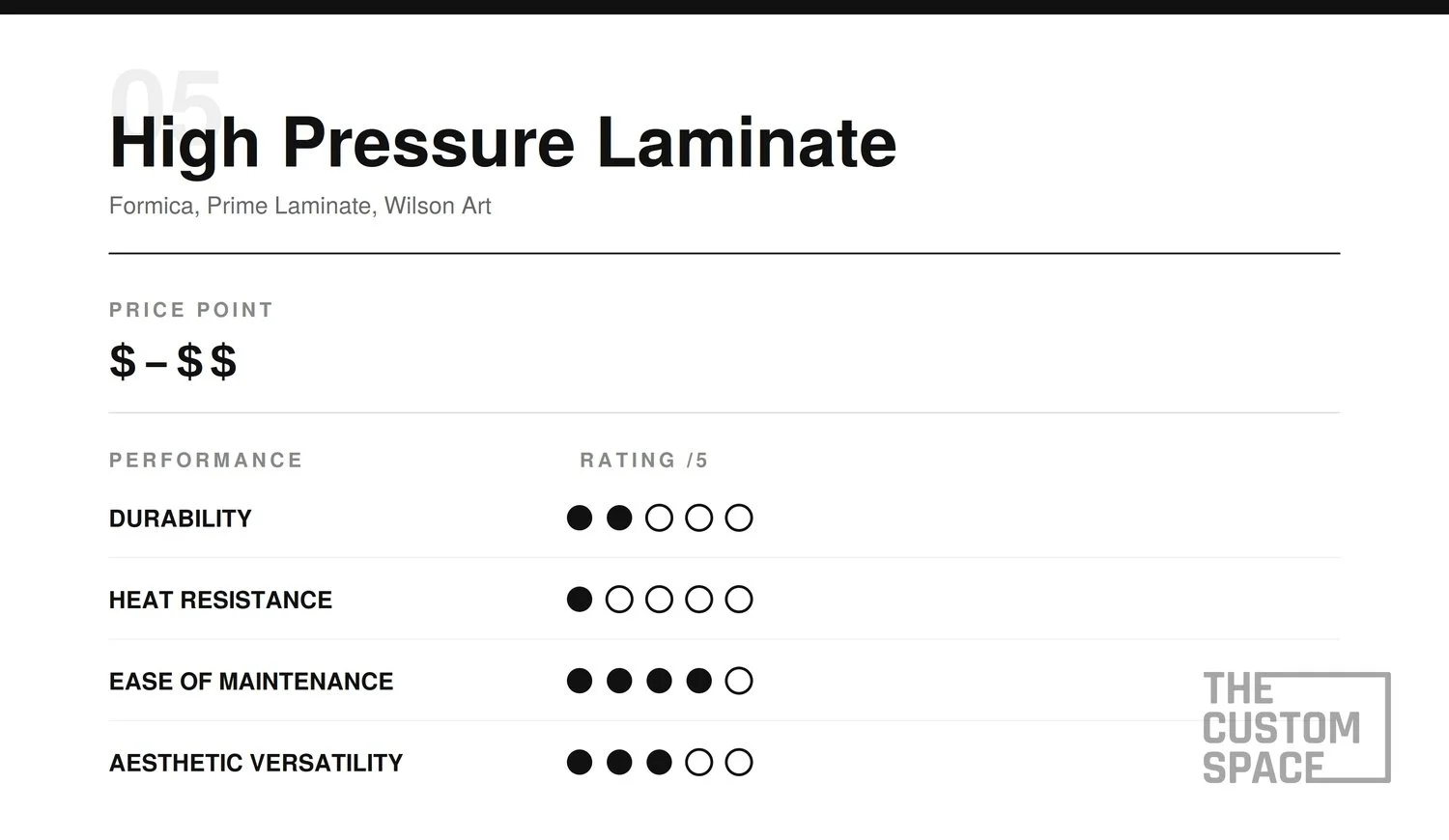Click the DURABILITY row label
Screen dimensions: 1449x840
[x=181, y=518]
